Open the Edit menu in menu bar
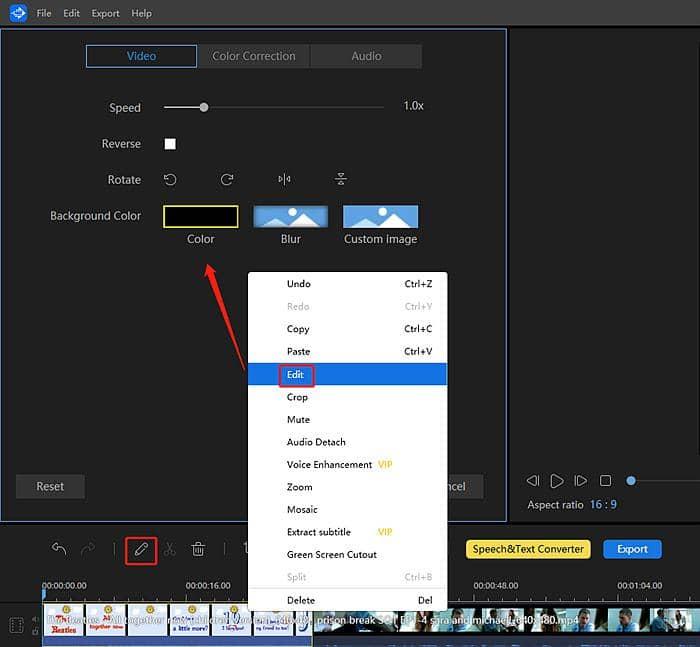The width and height of the screenshot is (700, 647). coord(71,13)
